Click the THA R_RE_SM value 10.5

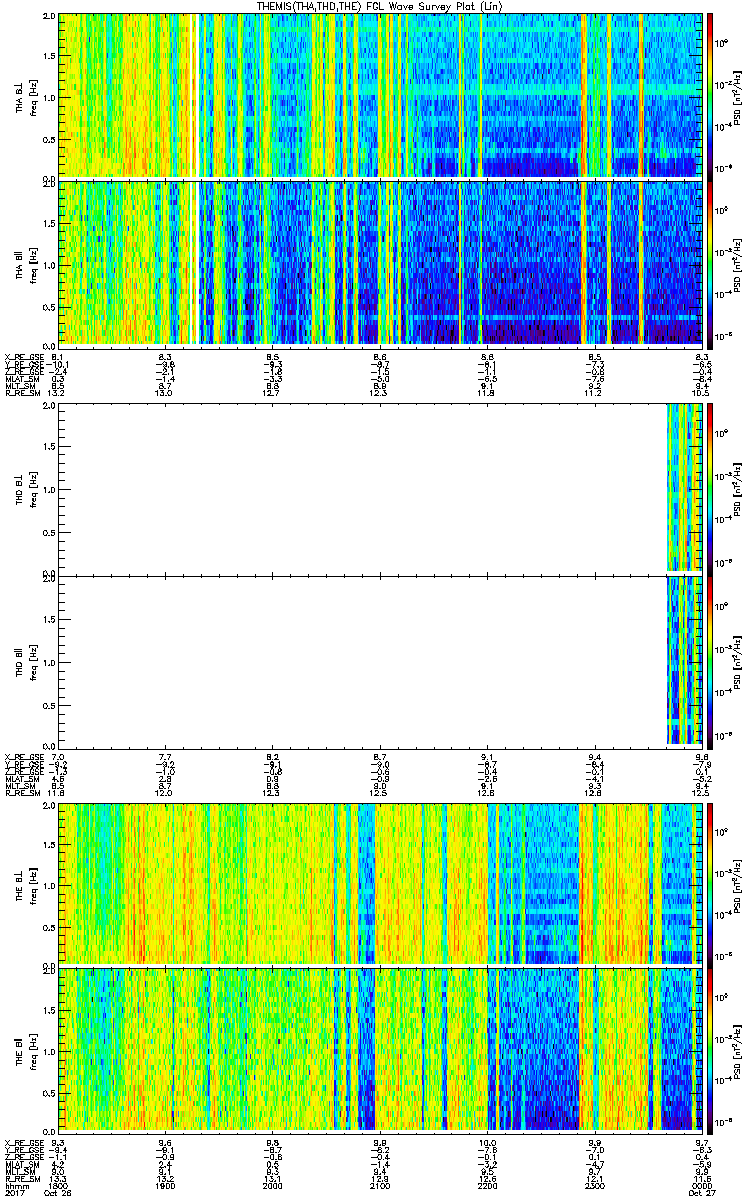click(702, 394)
